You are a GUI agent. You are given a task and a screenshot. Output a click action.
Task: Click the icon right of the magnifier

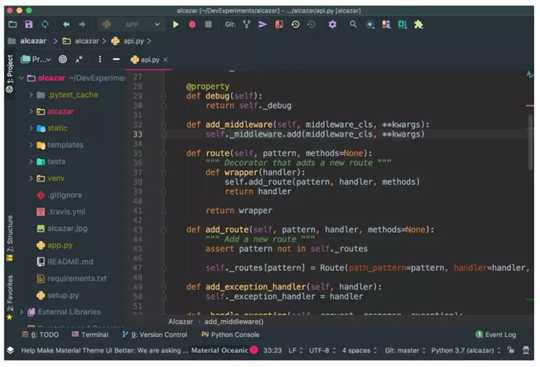pos(370,25)
